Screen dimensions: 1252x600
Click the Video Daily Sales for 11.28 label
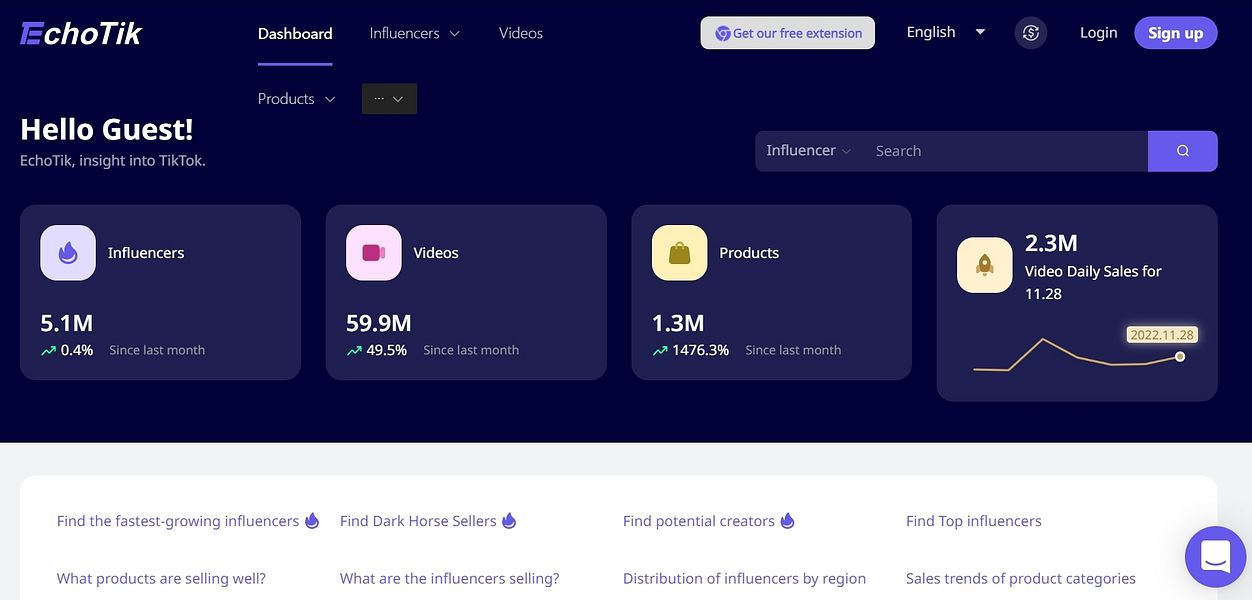pos(1093,282)
